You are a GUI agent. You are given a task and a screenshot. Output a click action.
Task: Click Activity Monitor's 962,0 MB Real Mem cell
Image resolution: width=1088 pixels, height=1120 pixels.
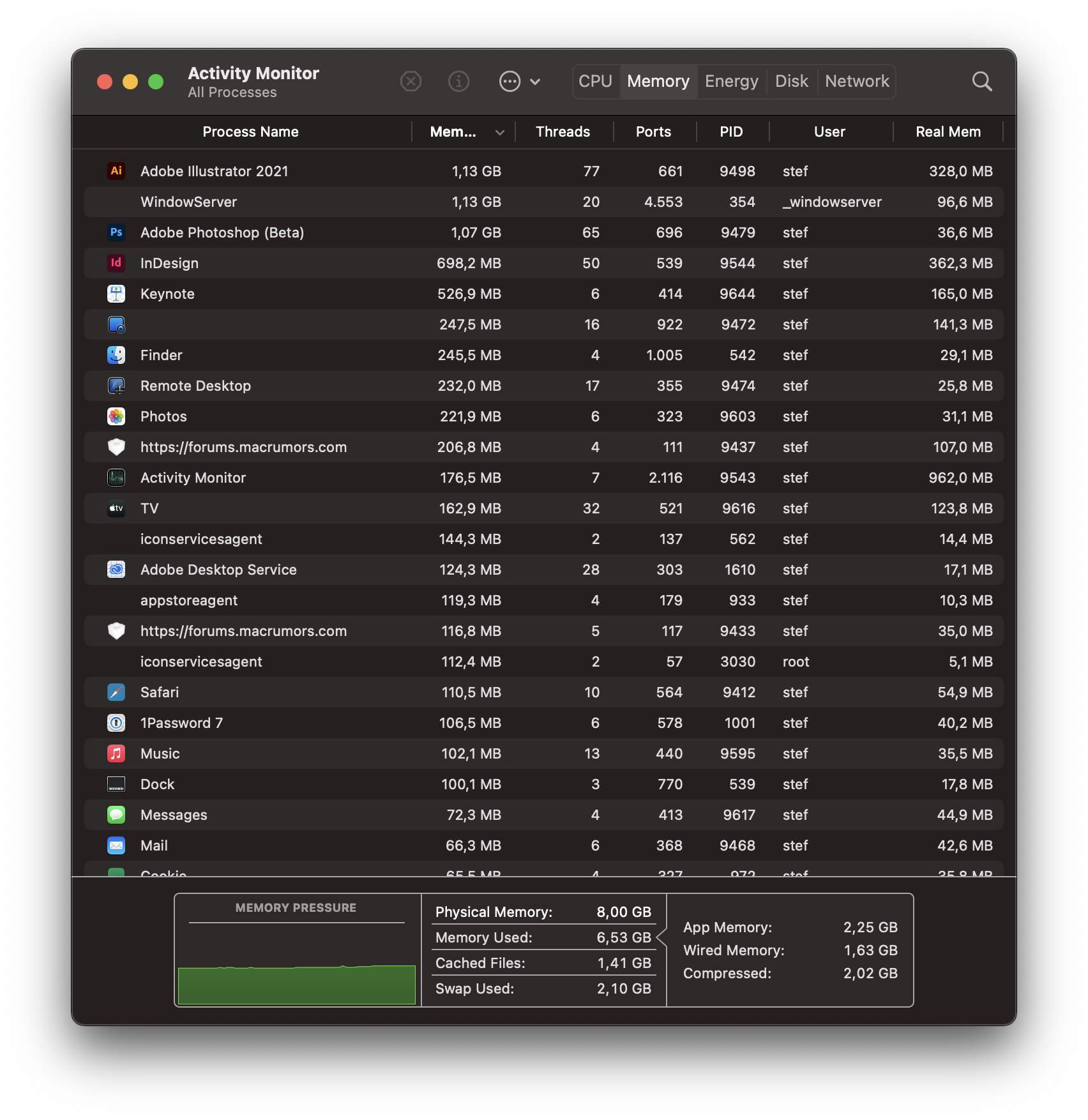coord(960,478)
